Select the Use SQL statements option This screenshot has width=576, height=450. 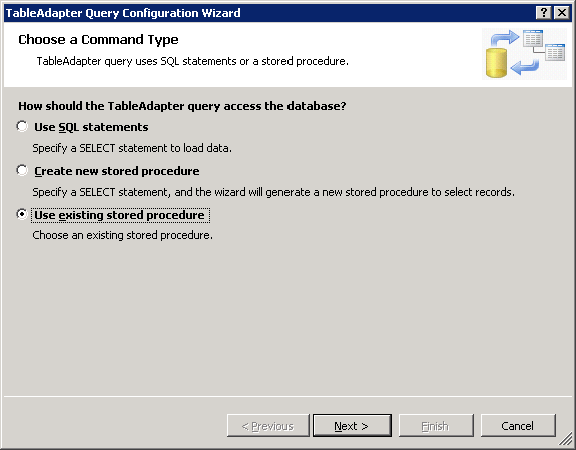tap(22, 126)
